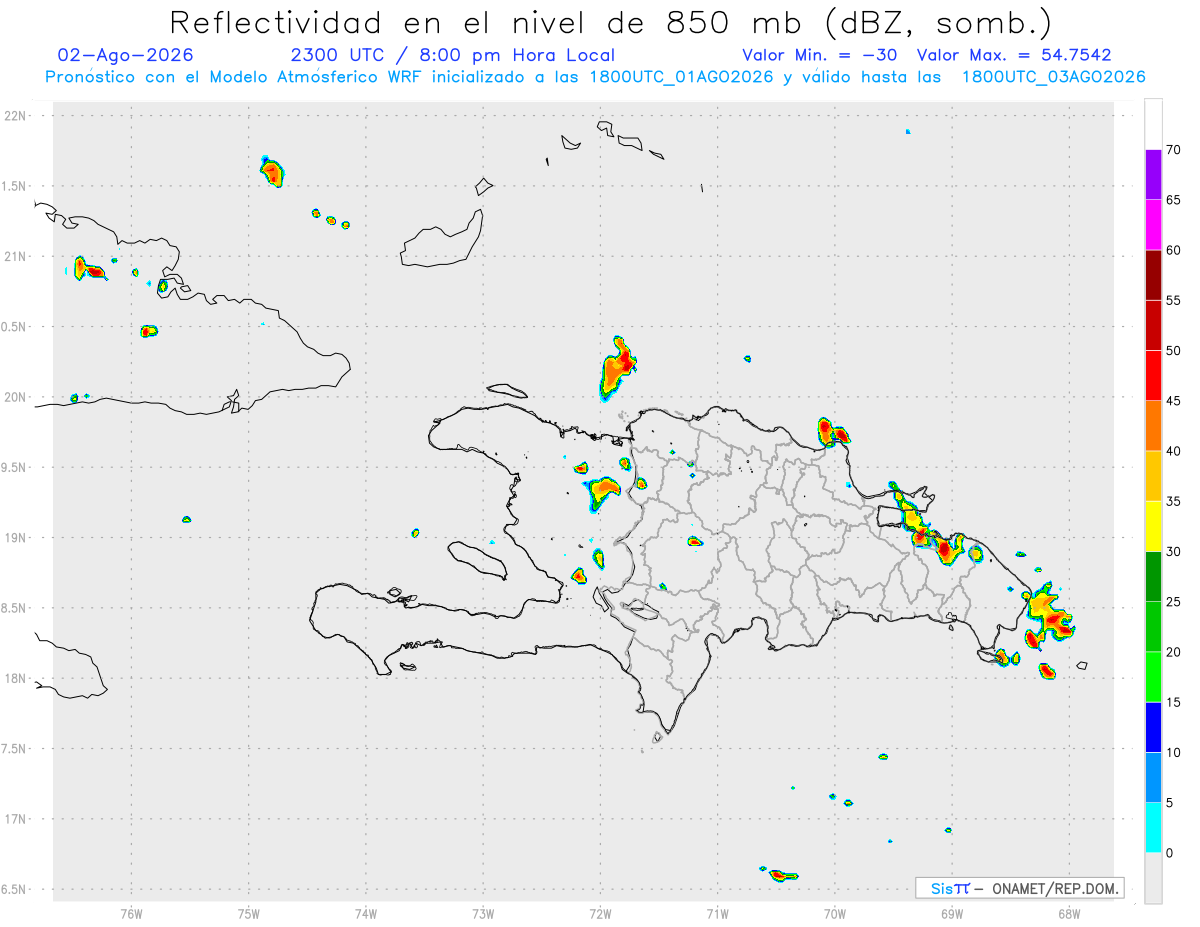
Task: Select the light blue 5–10 dBZ colorbar segment
Action: point(1153,778)
